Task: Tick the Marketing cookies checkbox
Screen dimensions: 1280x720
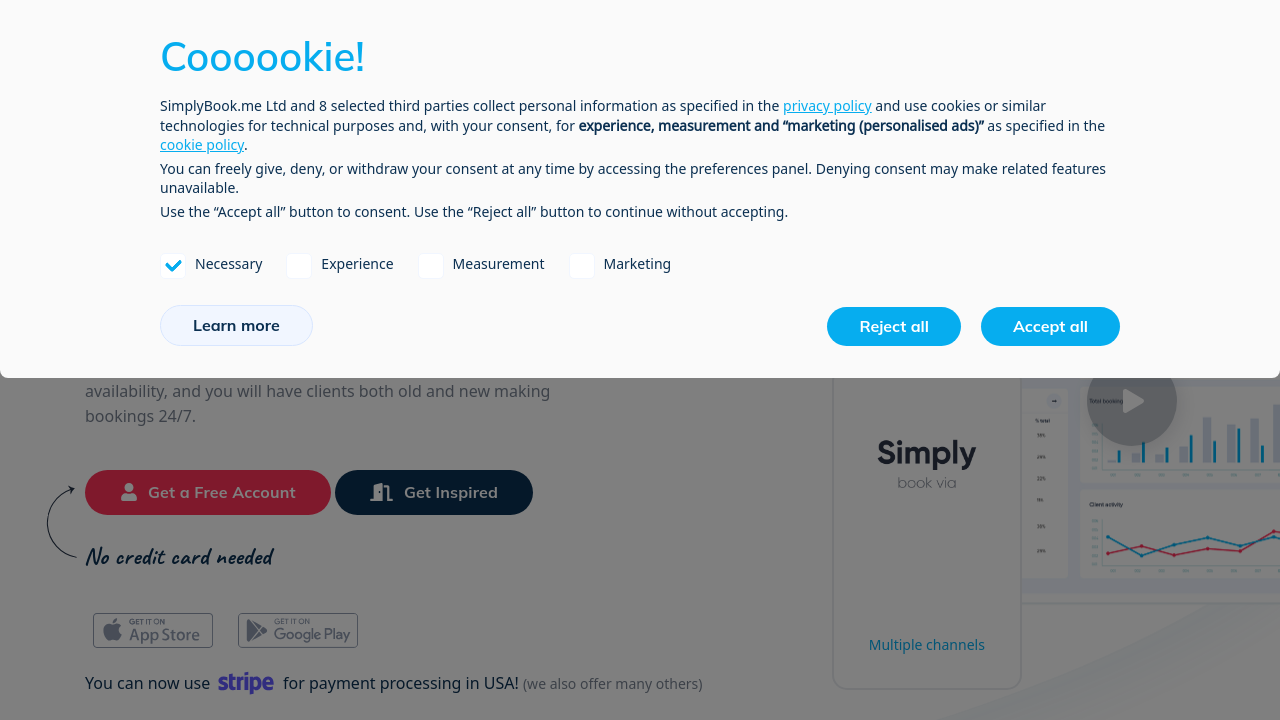Action: [582, 265]
